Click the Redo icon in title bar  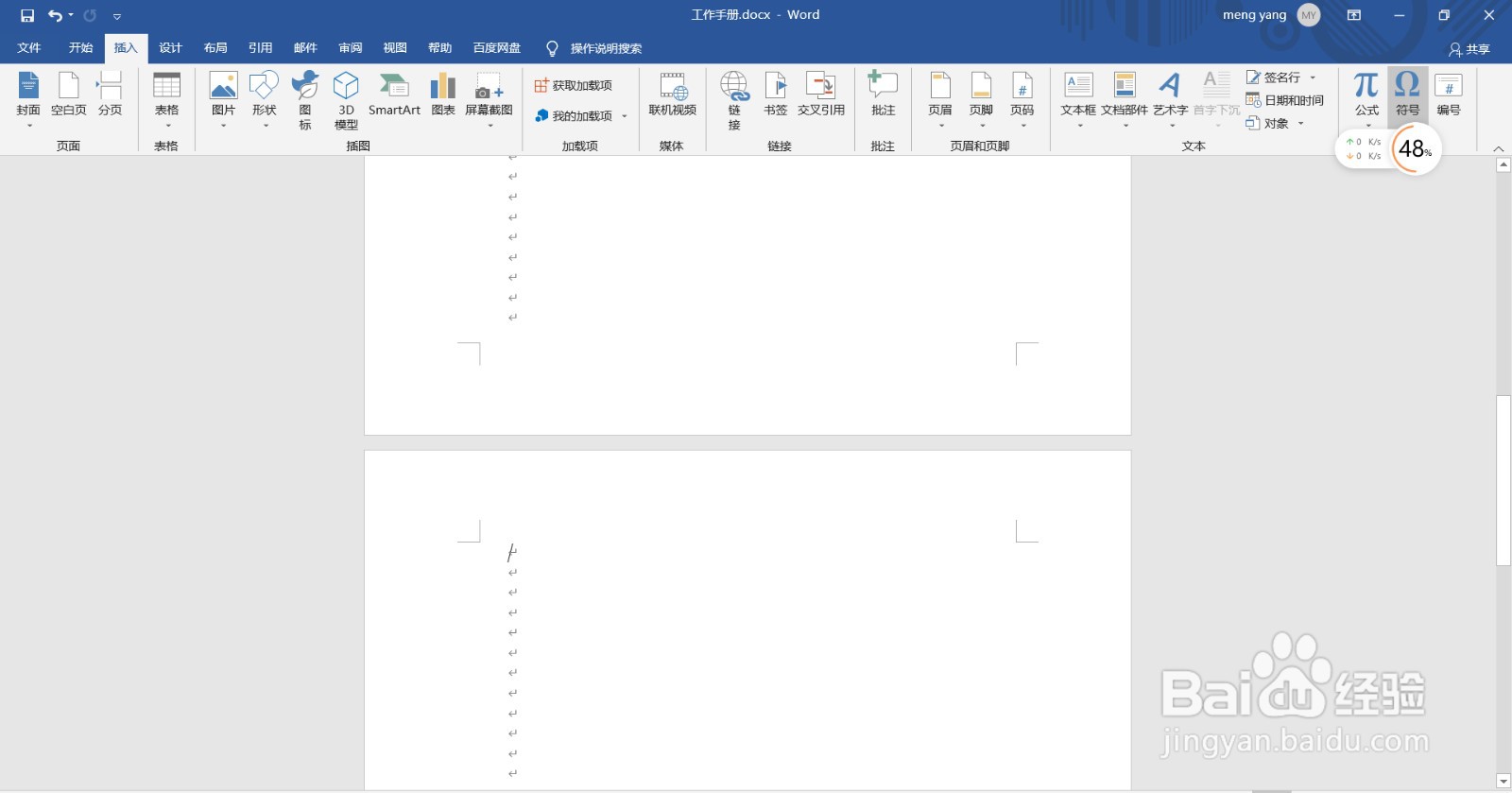90,15
